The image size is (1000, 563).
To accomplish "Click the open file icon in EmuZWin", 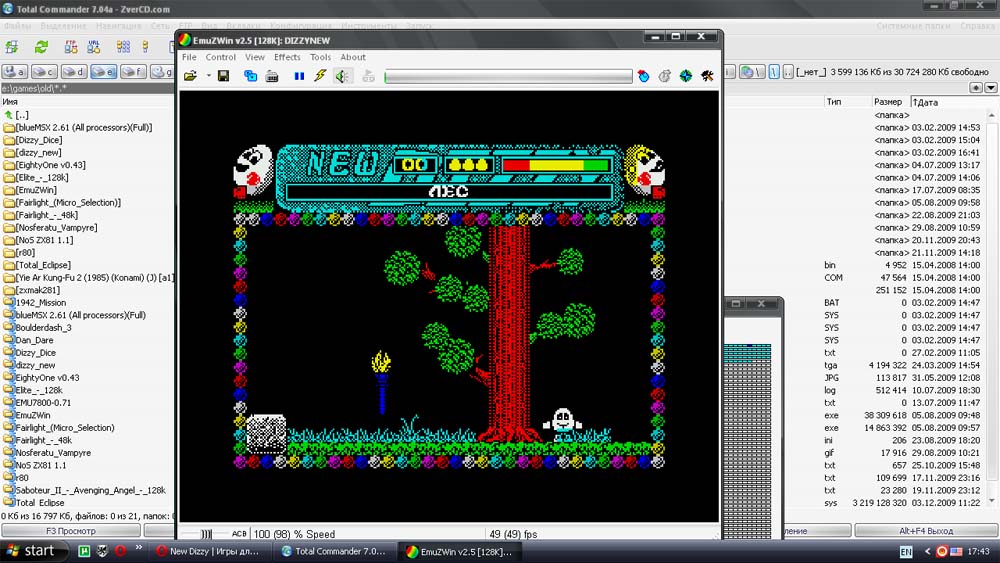I will point(190,76).
